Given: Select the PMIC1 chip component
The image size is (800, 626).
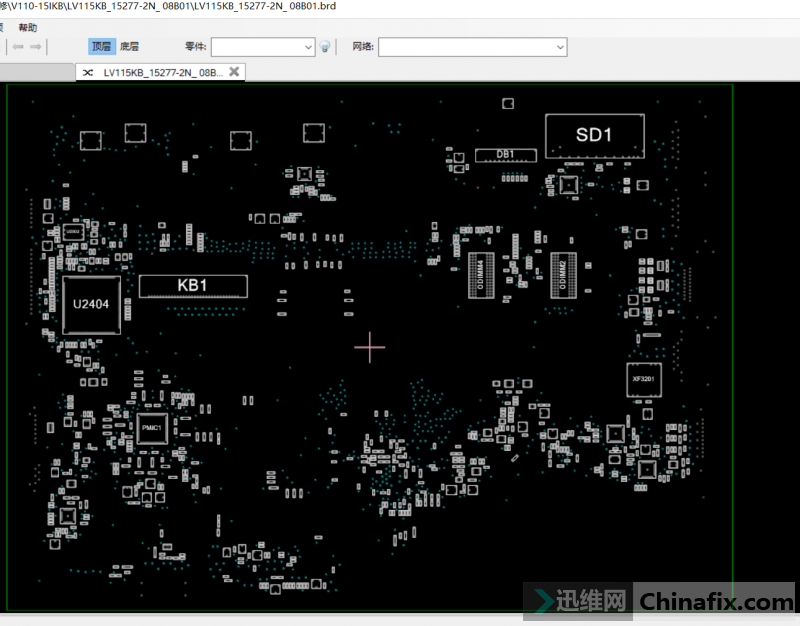Looking at the screenshot, I should pyautogui.click(x=151, y=427).
